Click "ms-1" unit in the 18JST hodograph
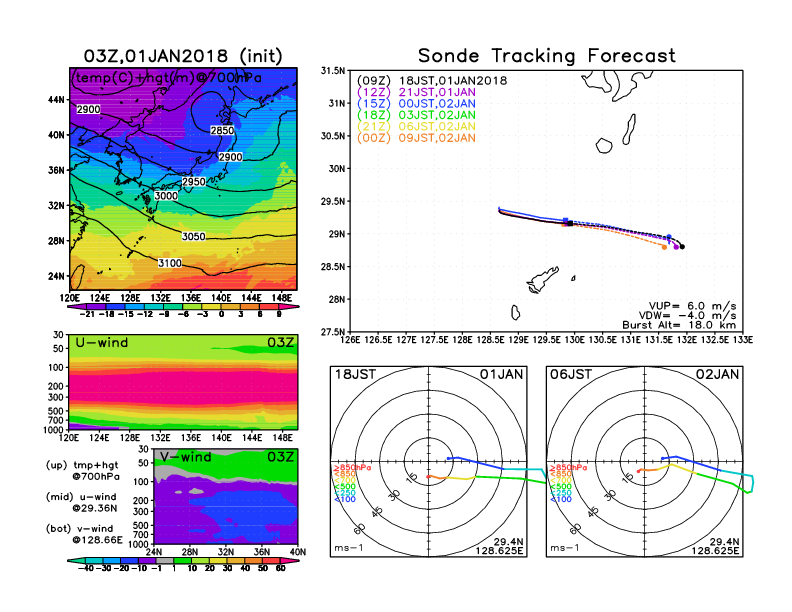The height and width of the screenshot is (612, 792). [x=349, y=548]
